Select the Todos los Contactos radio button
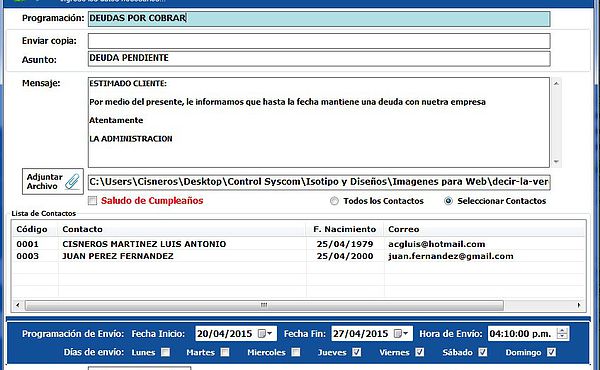The width and height of the screenshot is (600, 370). pos(334,201)
